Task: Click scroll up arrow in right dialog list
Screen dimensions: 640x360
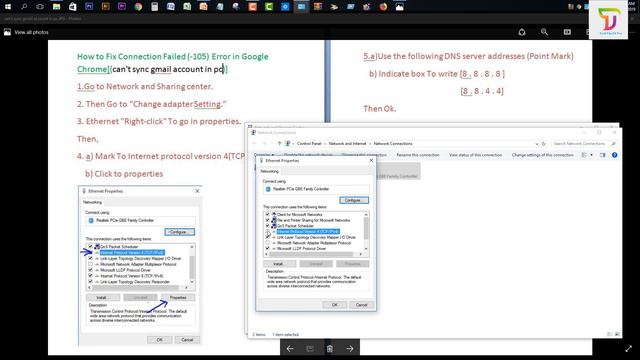Action: coord(366,214)
